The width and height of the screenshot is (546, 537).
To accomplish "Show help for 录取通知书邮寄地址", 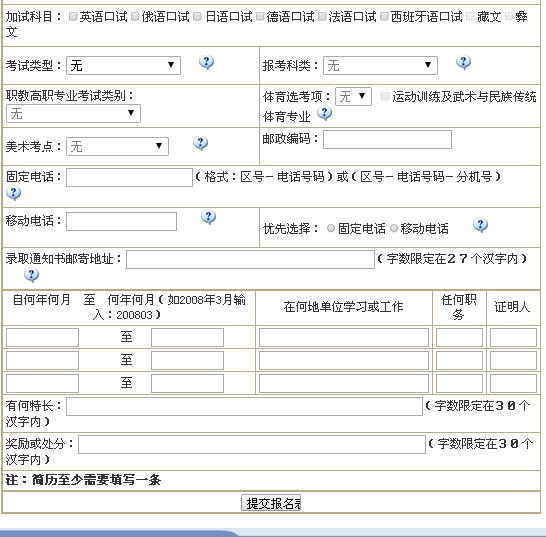I will 32,275.
